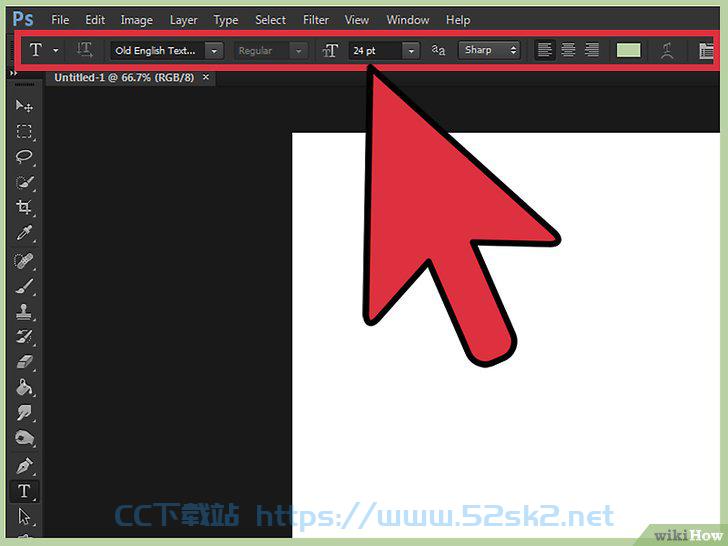Enable center text alignment
728x546 pixels.
pos(568,50)
